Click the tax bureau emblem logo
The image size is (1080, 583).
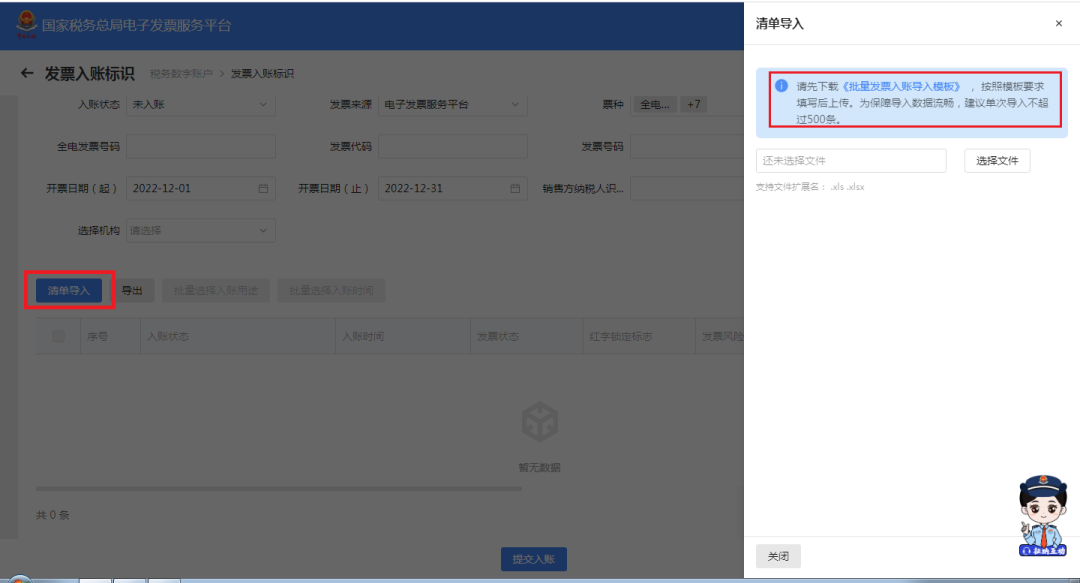coord(26,24)
